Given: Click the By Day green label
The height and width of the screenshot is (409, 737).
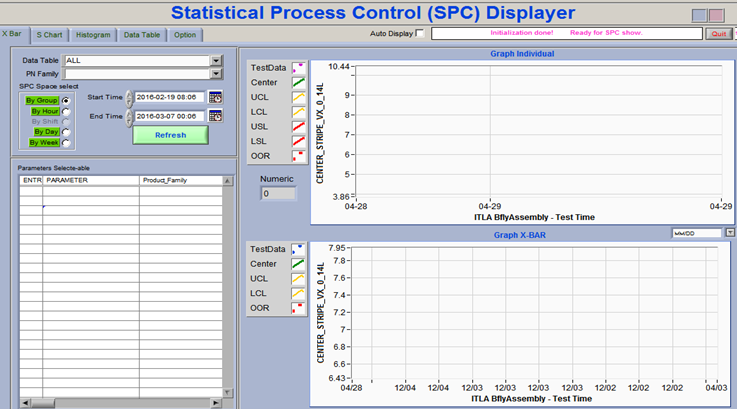Looking at the screenshot, I should point(47,132).
